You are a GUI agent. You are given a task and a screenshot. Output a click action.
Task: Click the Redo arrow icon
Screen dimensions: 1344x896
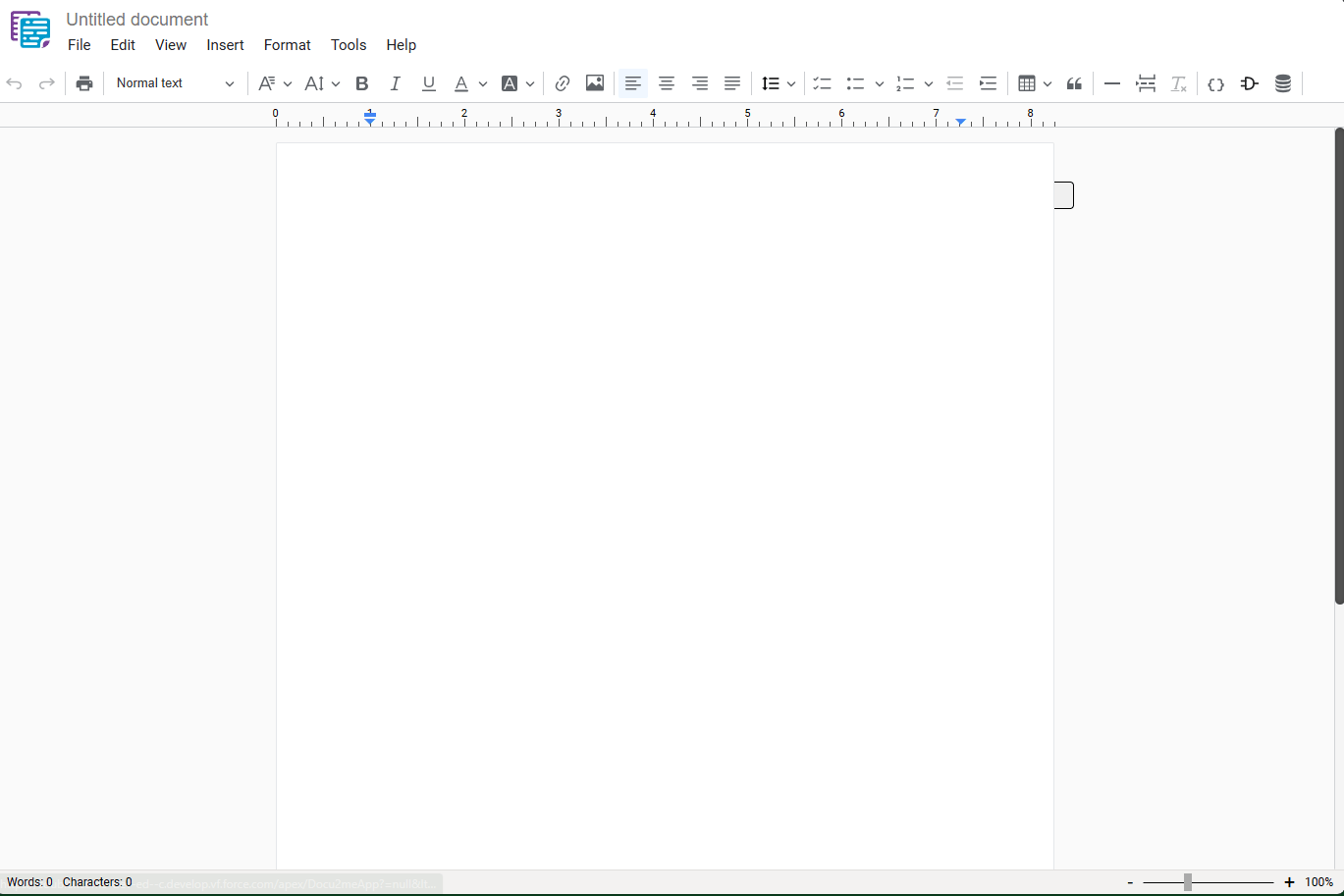46,83
